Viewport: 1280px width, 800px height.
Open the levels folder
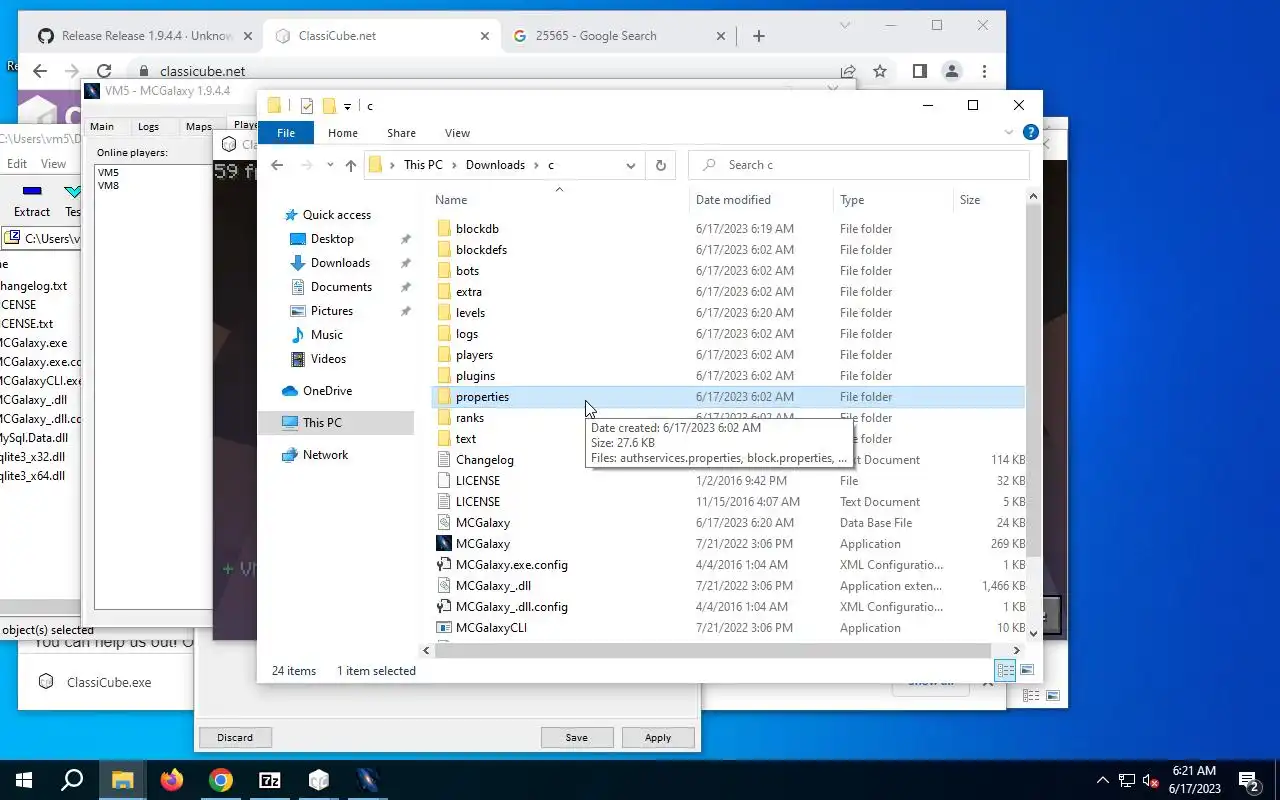470,313
